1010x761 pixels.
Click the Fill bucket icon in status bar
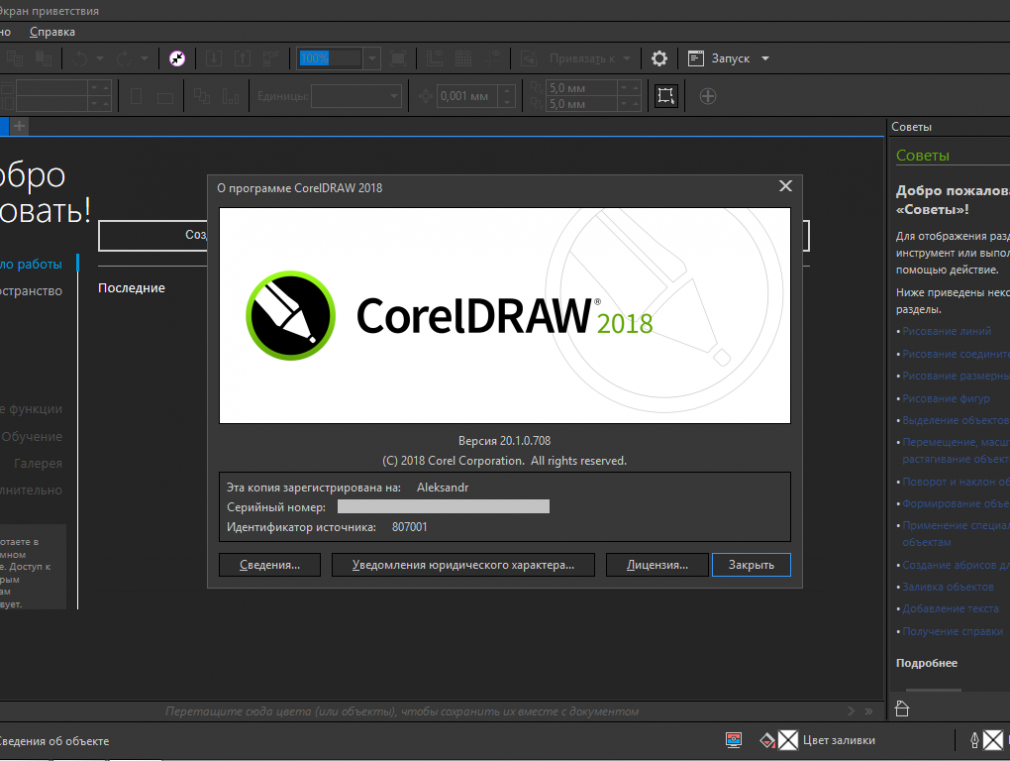(767, 740)
